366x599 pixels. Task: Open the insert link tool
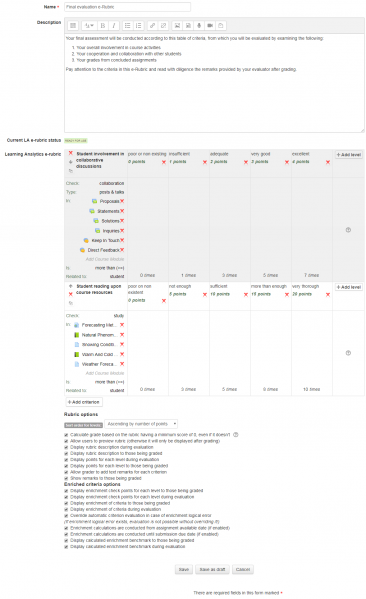[152, 26]
